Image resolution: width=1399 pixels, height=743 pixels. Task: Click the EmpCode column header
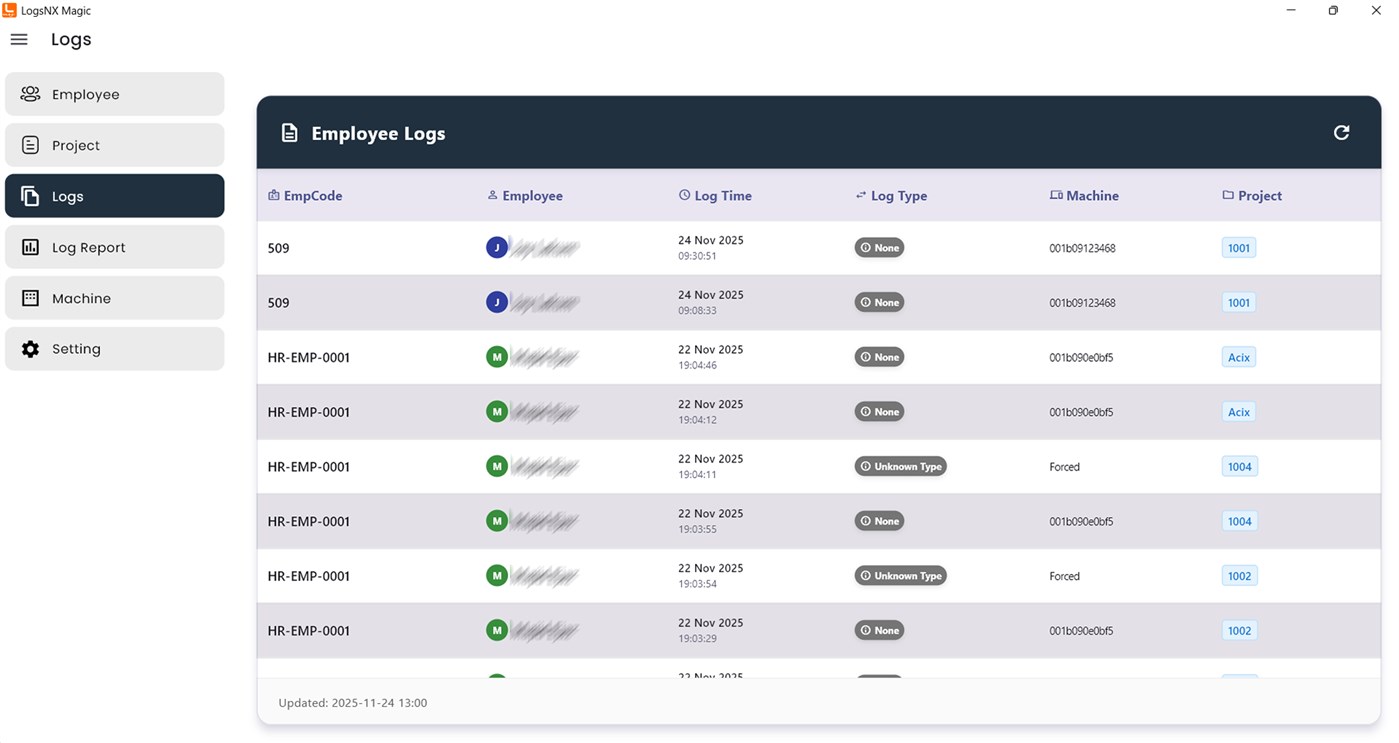[x=305, y=196]
